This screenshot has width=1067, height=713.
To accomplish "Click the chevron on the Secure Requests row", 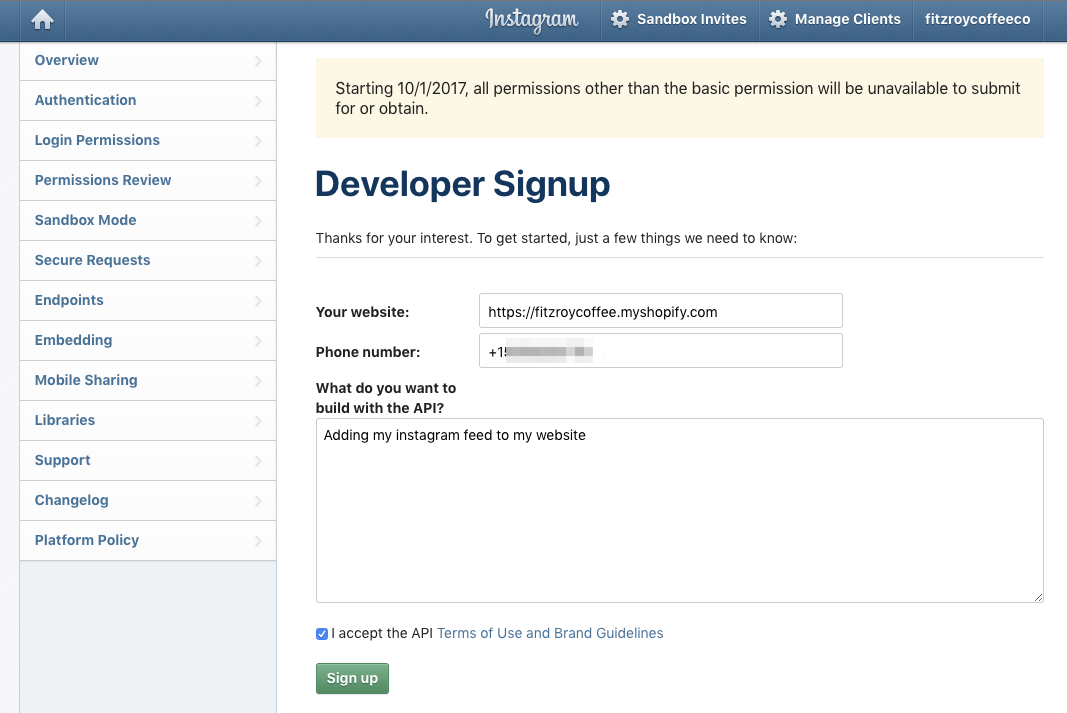I will 258,261.
